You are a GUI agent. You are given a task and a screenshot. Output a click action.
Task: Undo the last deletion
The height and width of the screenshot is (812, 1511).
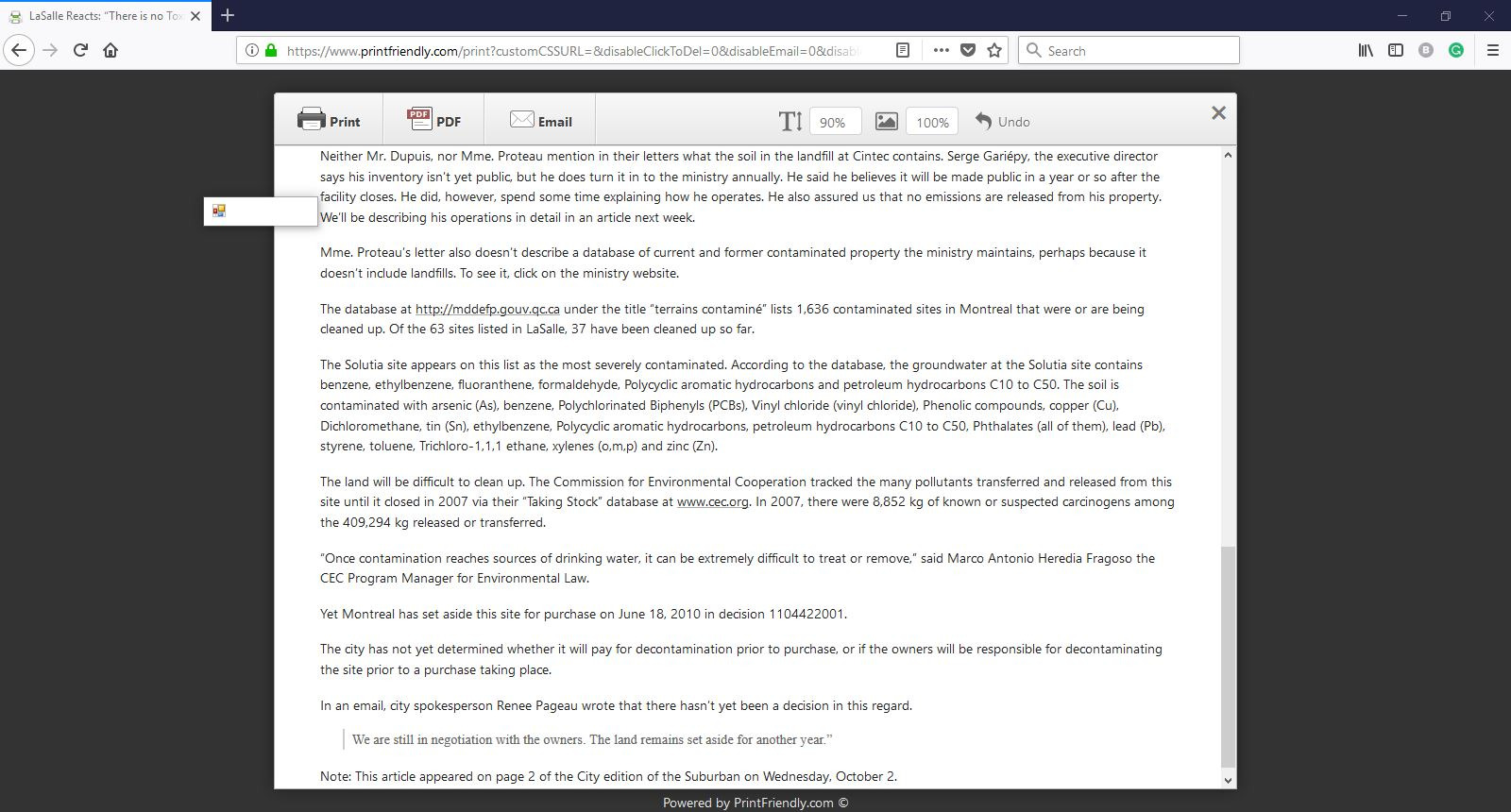(x=1002, y=121)
